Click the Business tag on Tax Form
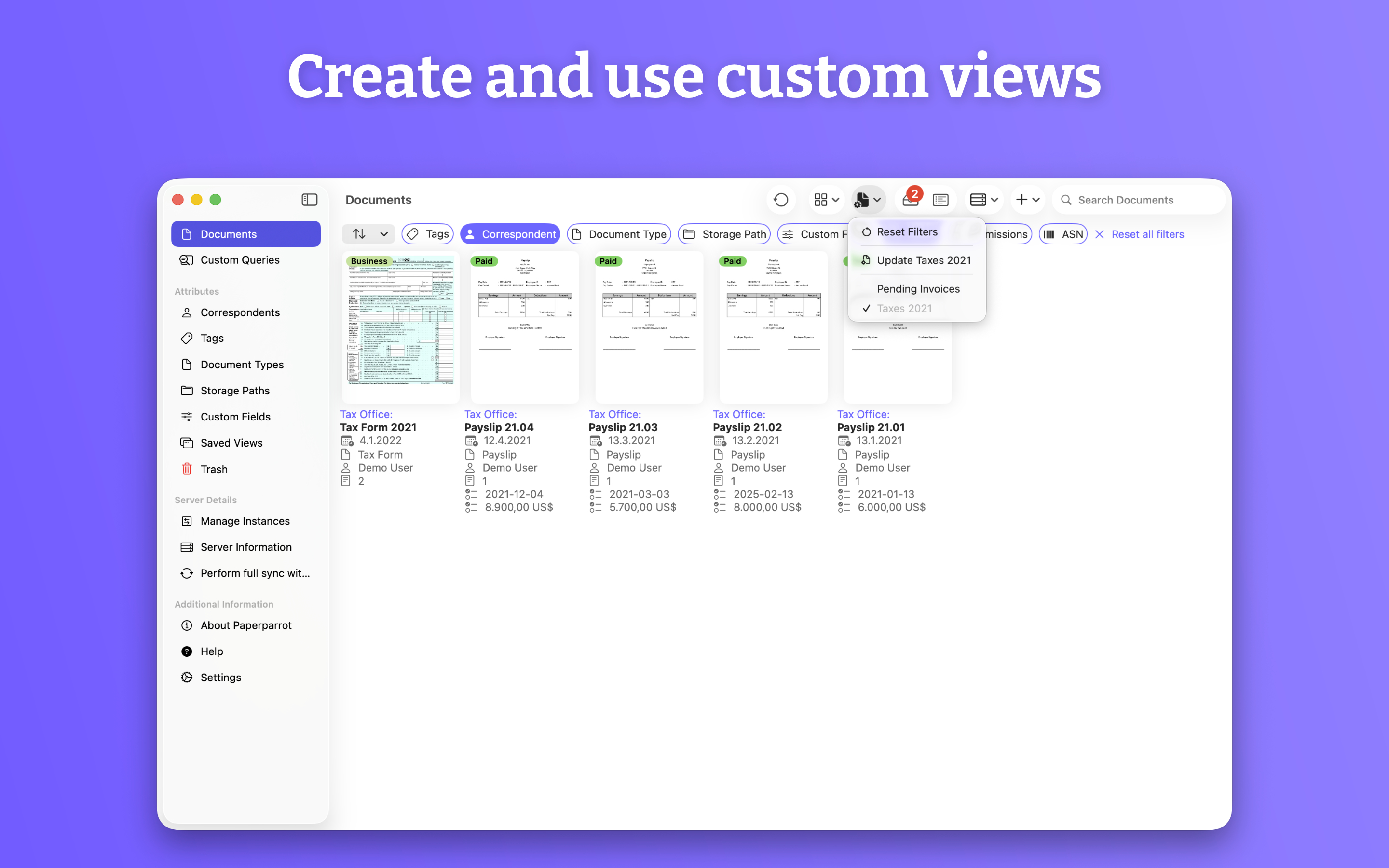Screen dimensions: 1389x868 [369, 261]
